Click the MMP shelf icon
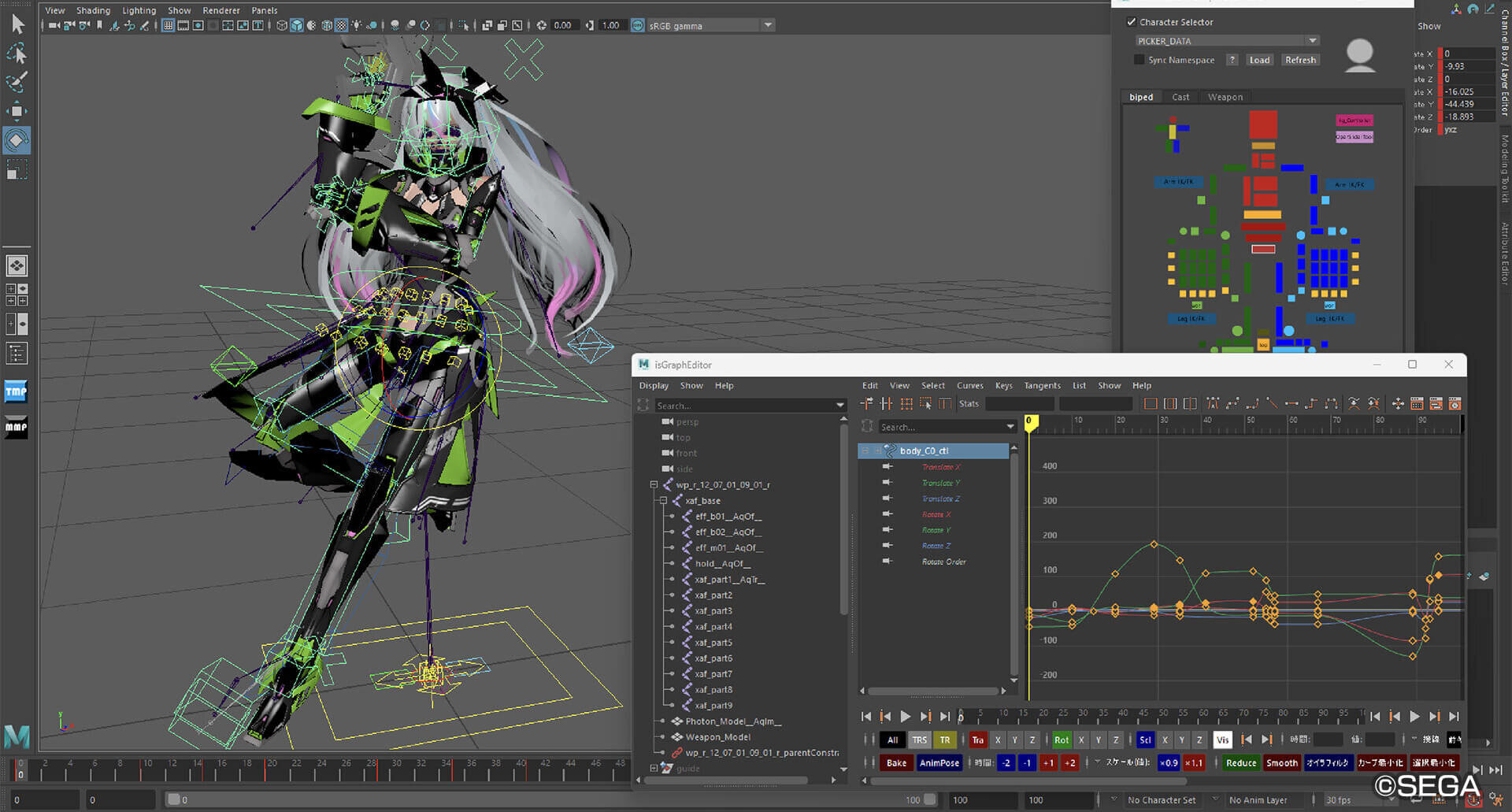Screen dimensions: 1512x812 click(17, 426)
